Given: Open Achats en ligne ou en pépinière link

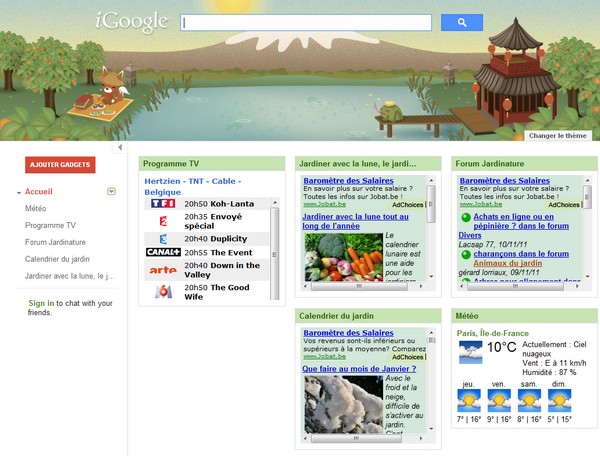Looking at the screenshot, I should pos(521,221).
